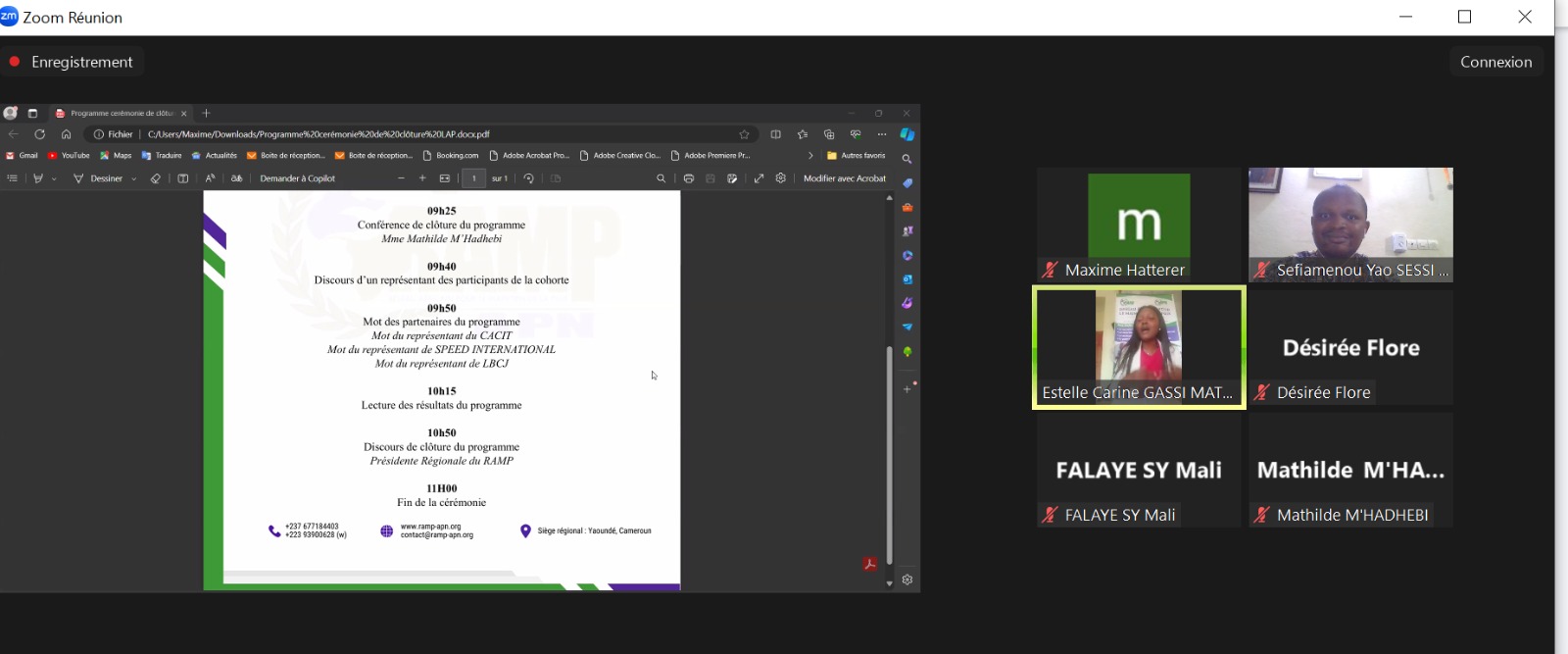The height and width of the screenshot is (654, 1568).
Task: Toggle the PDF table of contents panel
Action: [13, 178]
